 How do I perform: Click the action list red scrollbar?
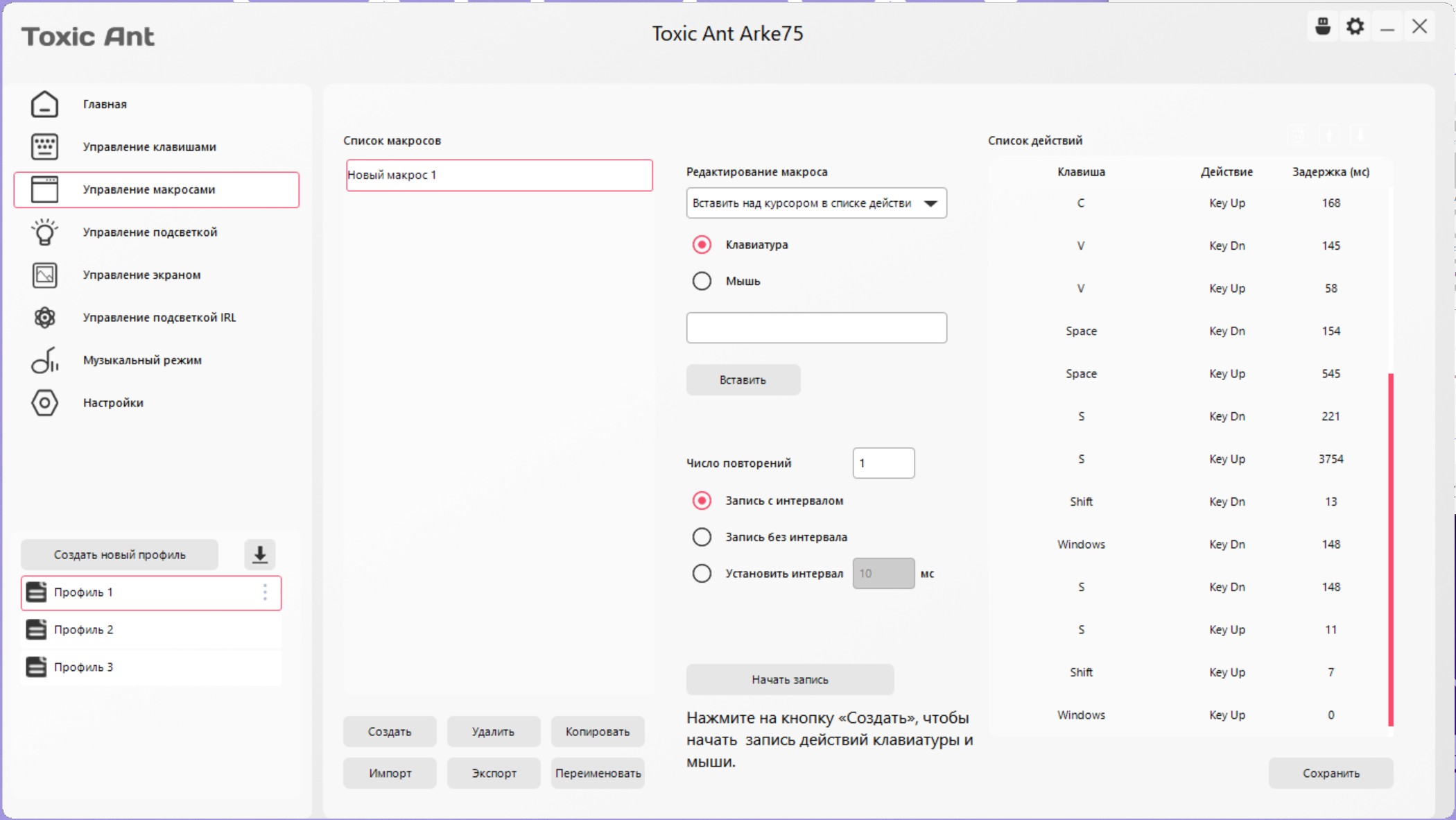tap(1391, 549)
